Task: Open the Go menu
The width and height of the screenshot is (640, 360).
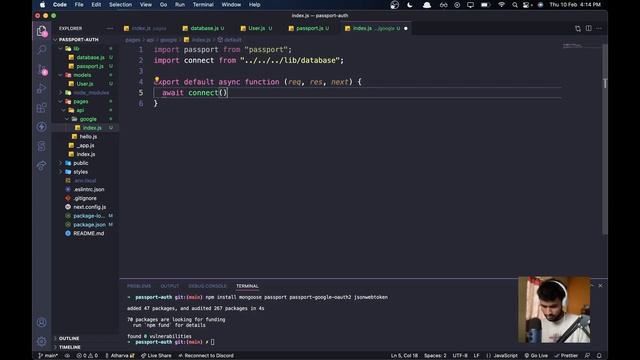Action: pyautogui.click(x=163, y=5)
